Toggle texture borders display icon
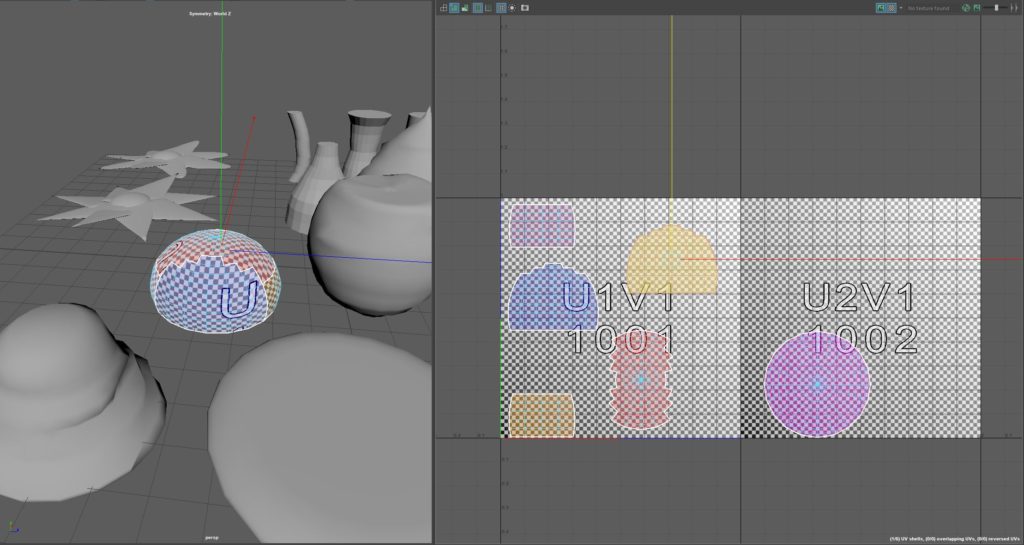Viewport: 1024px width, 545px height. click(x=477, y=7)
